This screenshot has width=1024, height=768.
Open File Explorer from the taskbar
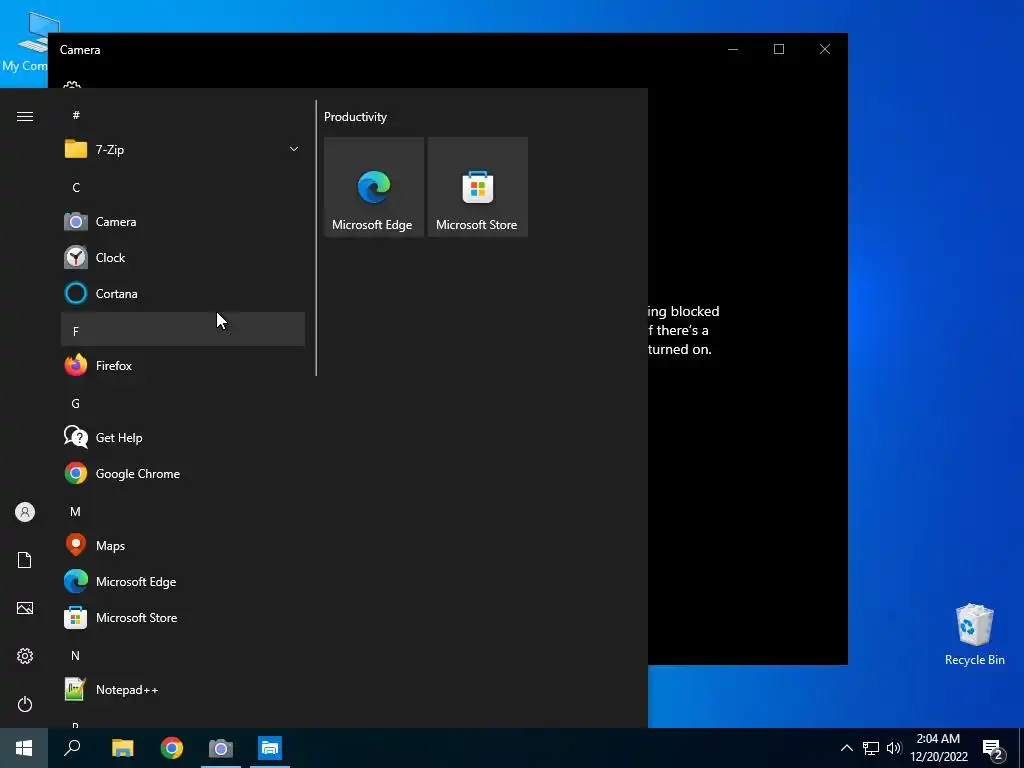[x=122, y=748]
